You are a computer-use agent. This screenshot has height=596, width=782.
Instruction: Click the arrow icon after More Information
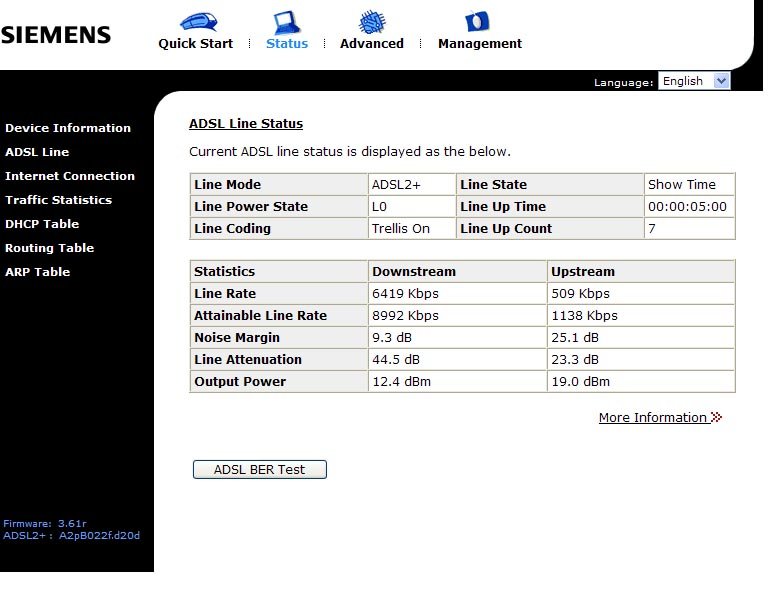(x=716, y=417)
